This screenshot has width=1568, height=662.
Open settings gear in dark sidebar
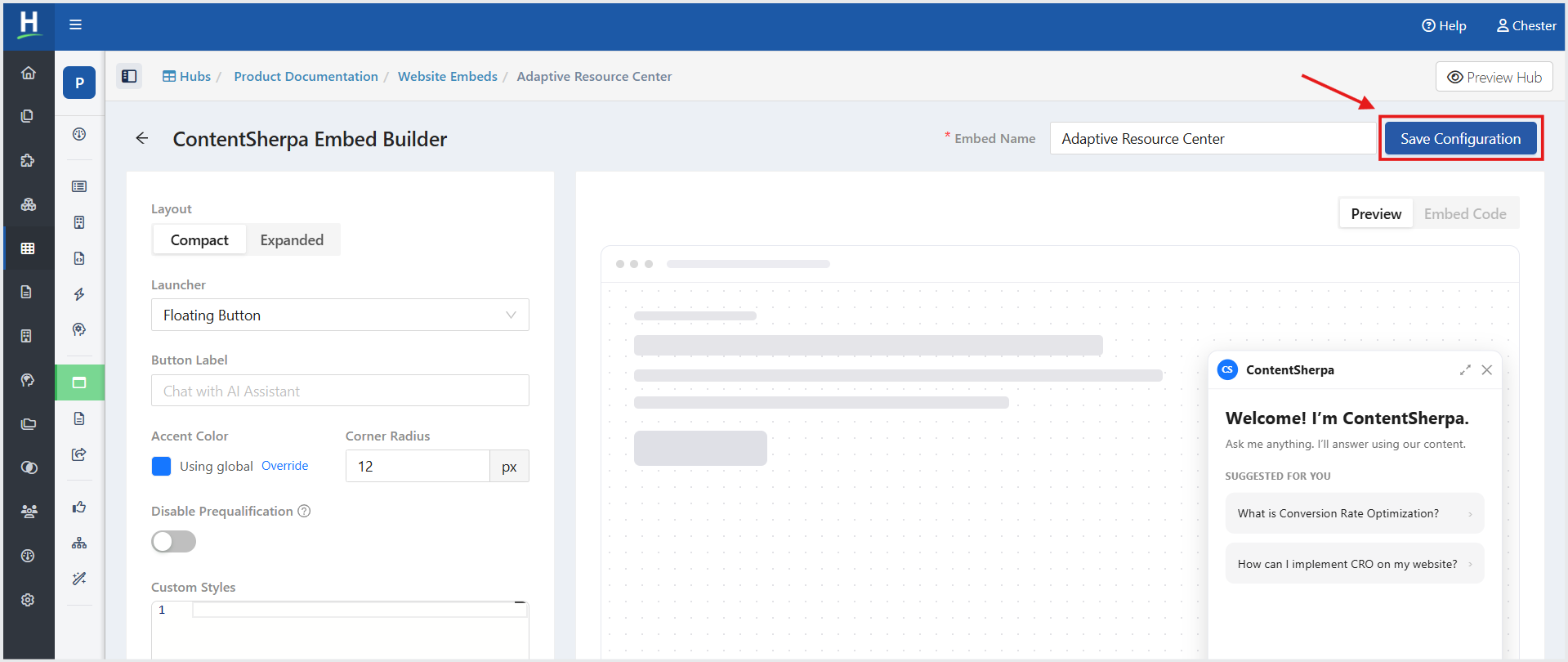coord(28,600)
